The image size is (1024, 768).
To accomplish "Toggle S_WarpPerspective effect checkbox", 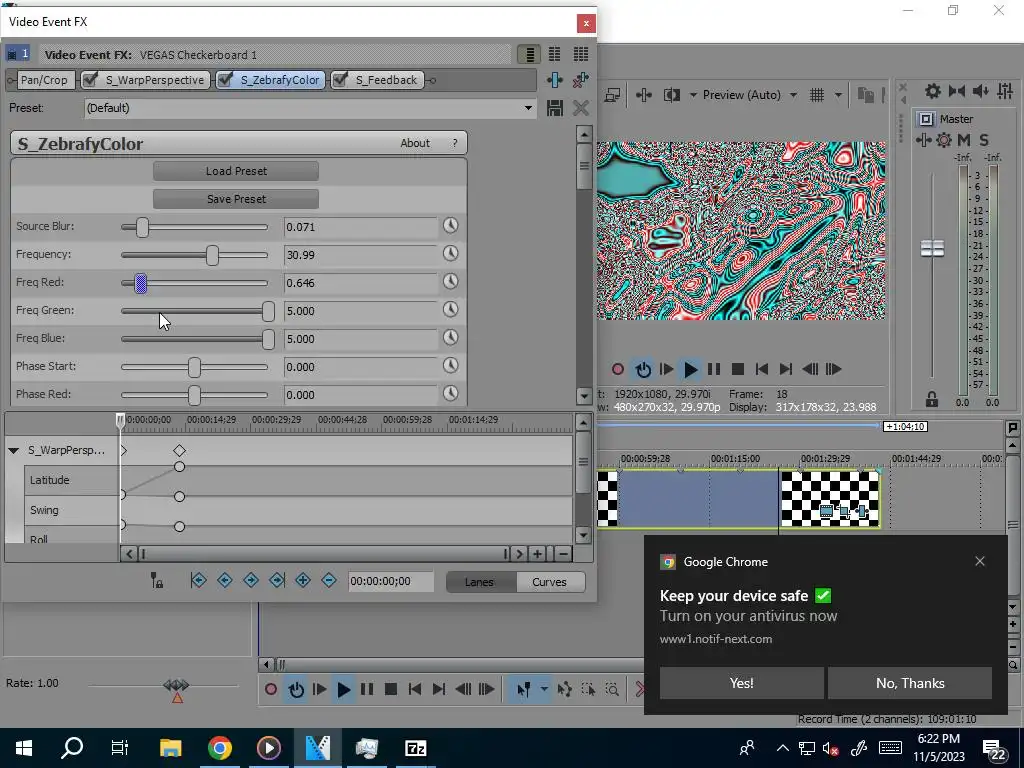I will (x=91, y=80).
